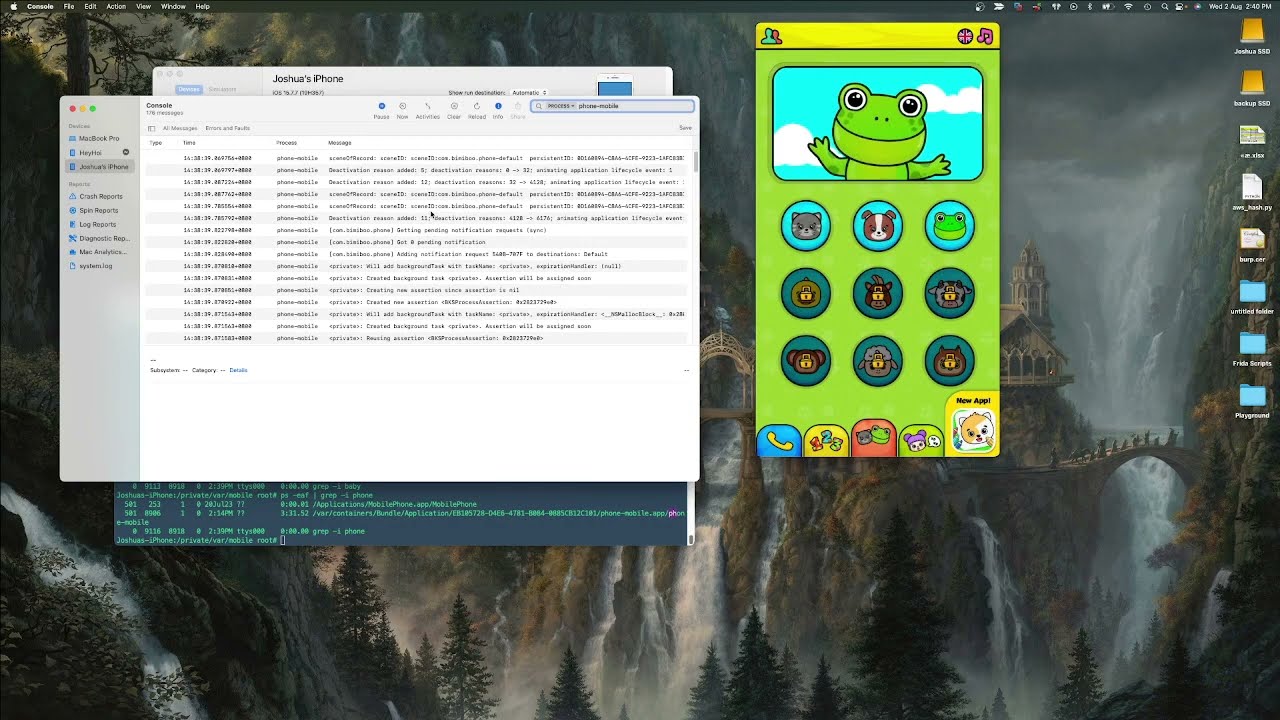This screenshot has width=1280, height=720.
Task: Select the 'Adding notification request' log row
Action: coord(418,254)
